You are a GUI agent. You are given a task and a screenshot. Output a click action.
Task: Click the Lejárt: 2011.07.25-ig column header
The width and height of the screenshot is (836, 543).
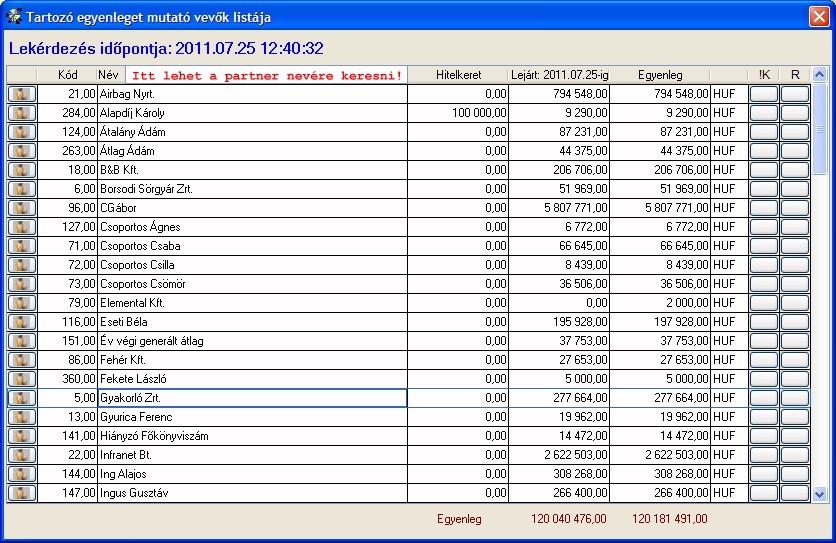[x=559, y=75]
